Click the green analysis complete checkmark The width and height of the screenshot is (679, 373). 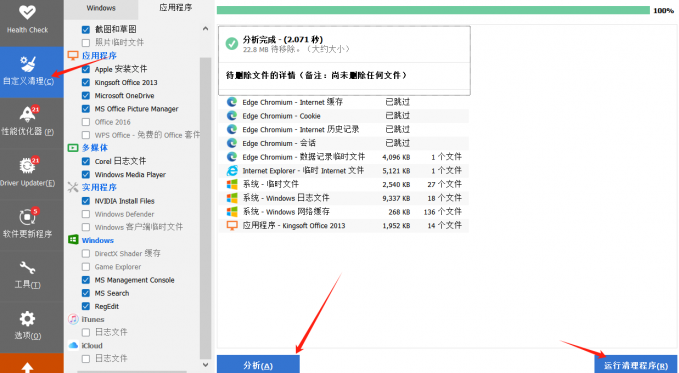(232, 43)
